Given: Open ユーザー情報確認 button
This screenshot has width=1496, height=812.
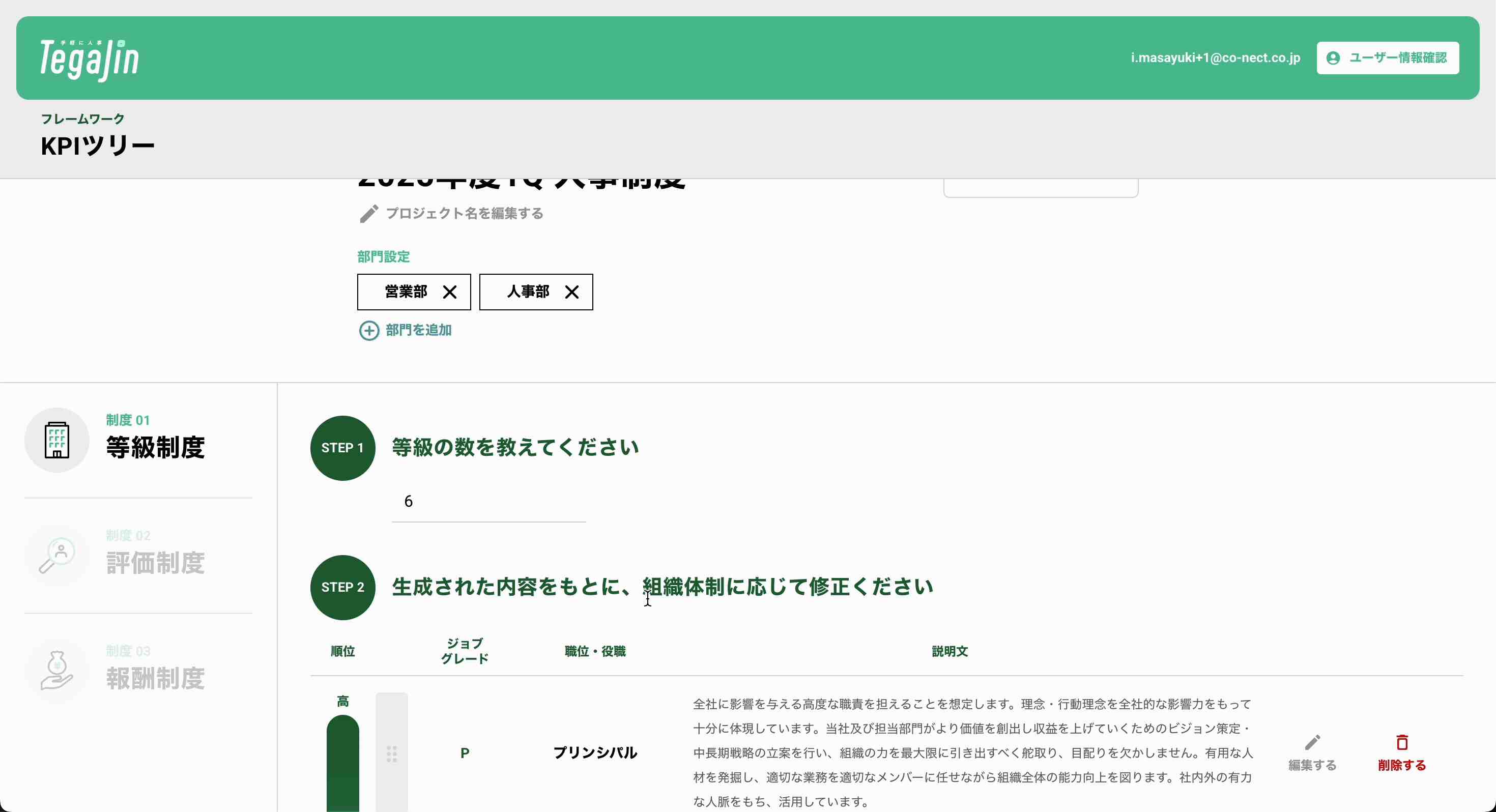Looking at the screenshot, I should 1388,58.
